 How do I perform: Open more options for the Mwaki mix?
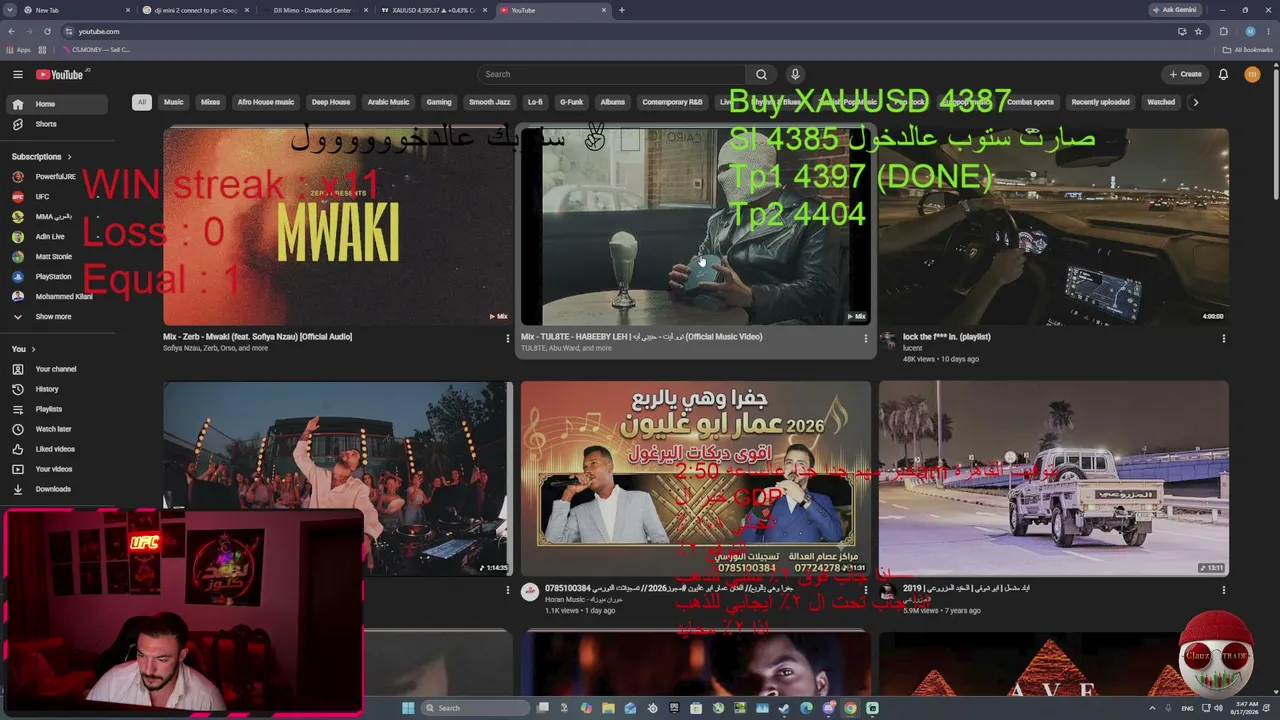[x=507, y=339]
